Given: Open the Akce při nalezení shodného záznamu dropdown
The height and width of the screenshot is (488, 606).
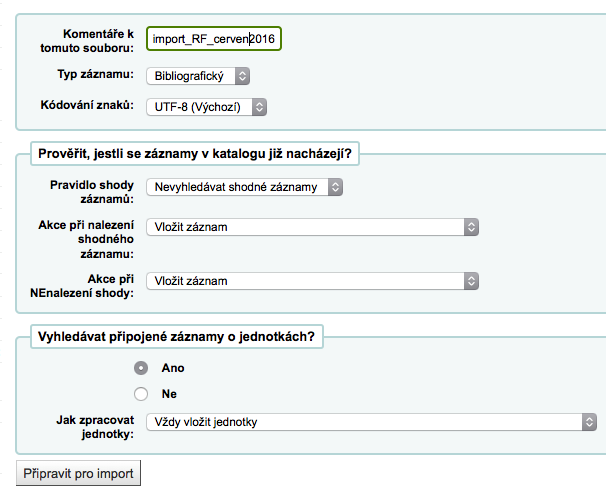Looking at the screenshot, I should click(x=311, y=227).
